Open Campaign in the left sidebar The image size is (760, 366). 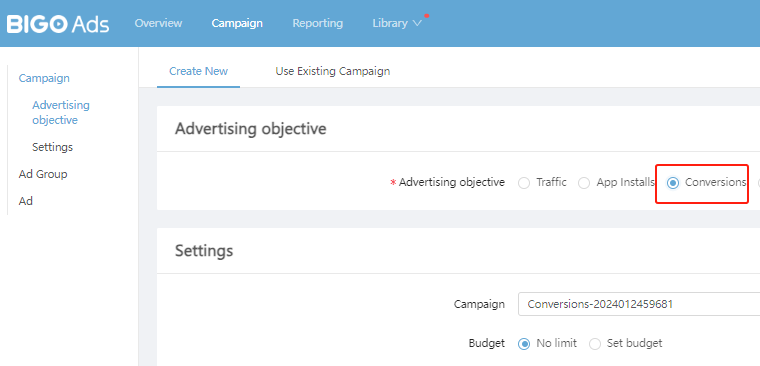[44, 78]
